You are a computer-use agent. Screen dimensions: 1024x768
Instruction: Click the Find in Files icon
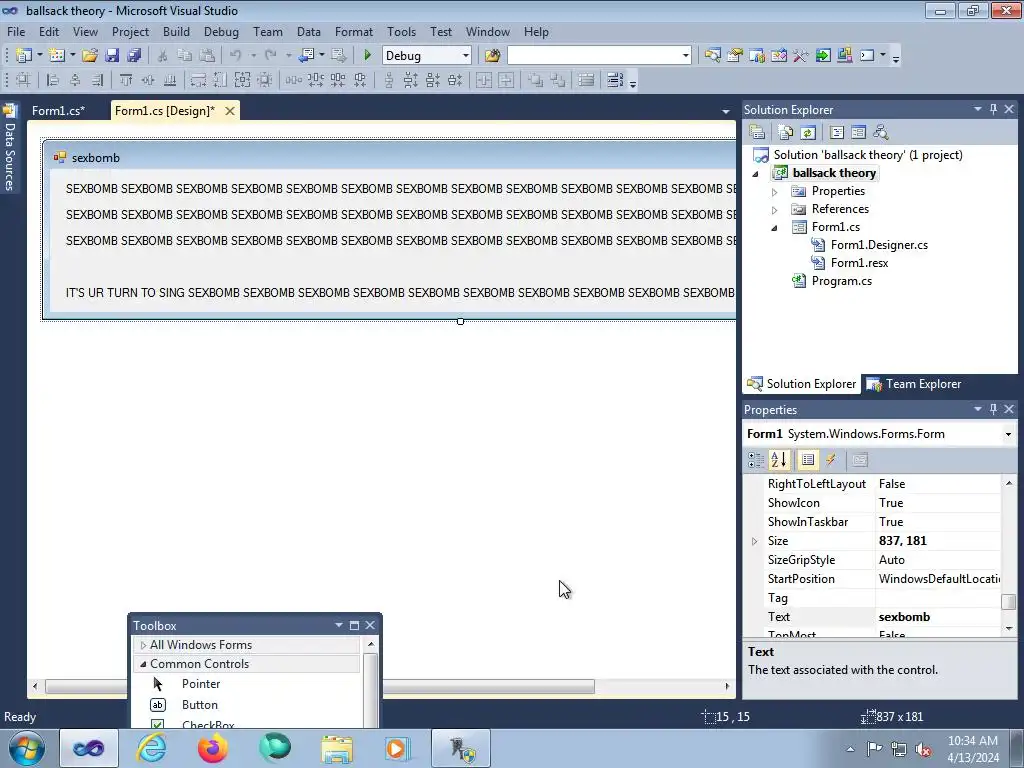click(x=492, y=56)
